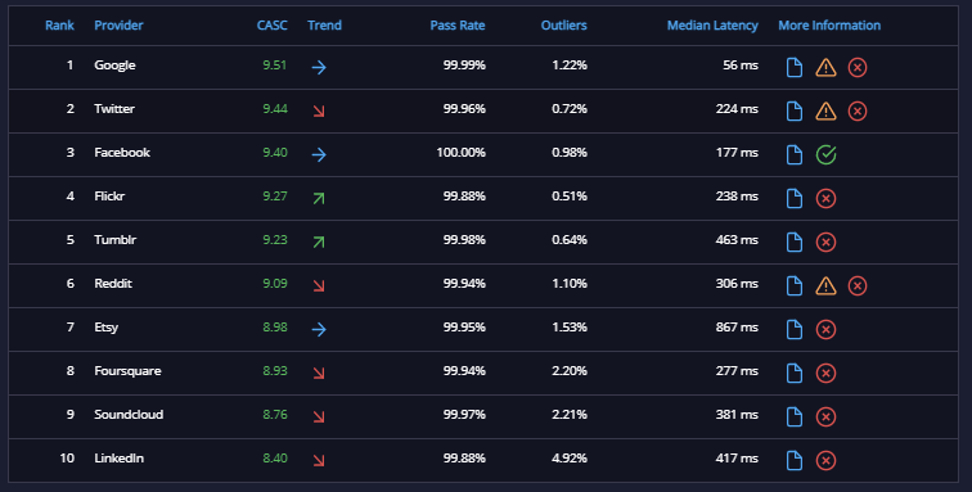Screen dimensions: 972x493
Task: Select the Twitter provider name
Action: click(x=114, y=109)
